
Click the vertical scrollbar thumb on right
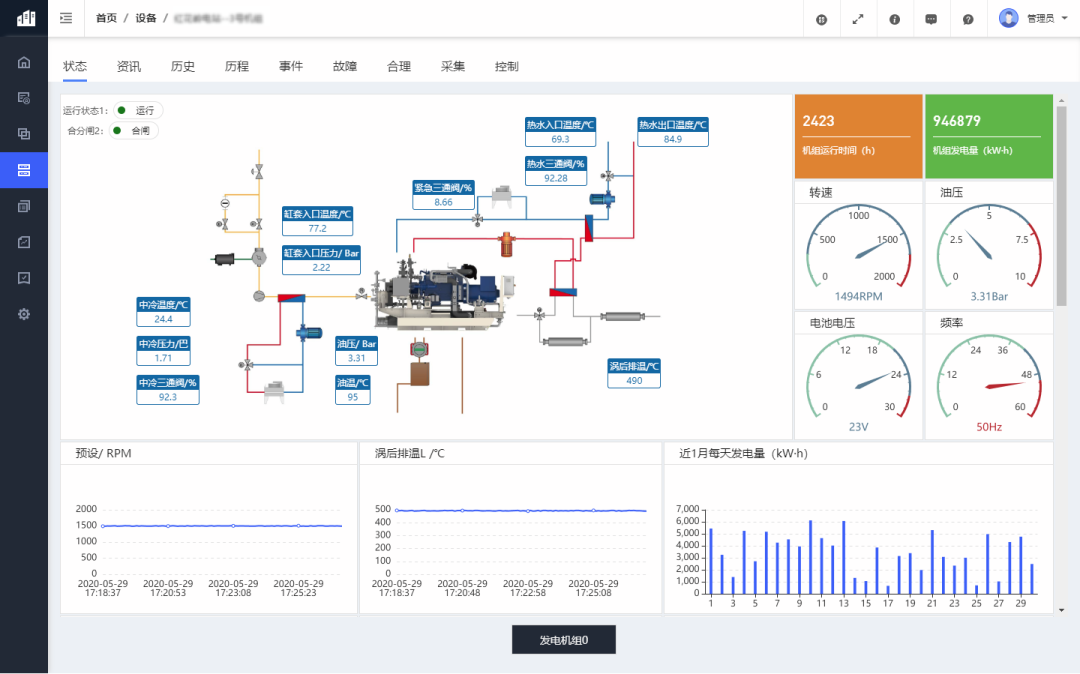(x=1061, y=205)
